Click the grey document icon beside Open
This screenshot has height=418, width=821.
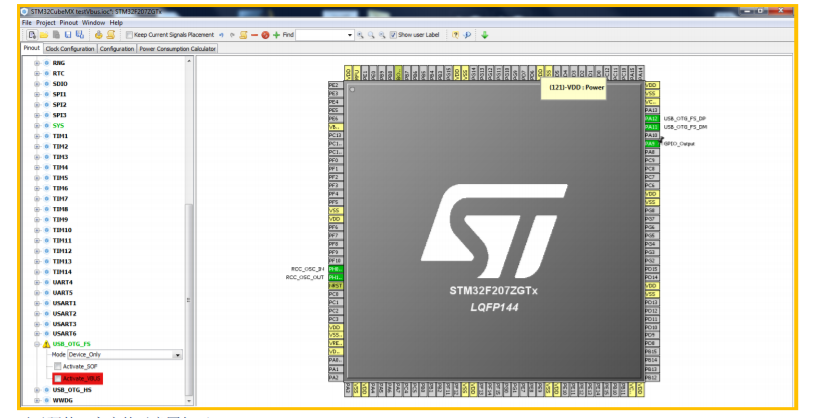(56, 35)
